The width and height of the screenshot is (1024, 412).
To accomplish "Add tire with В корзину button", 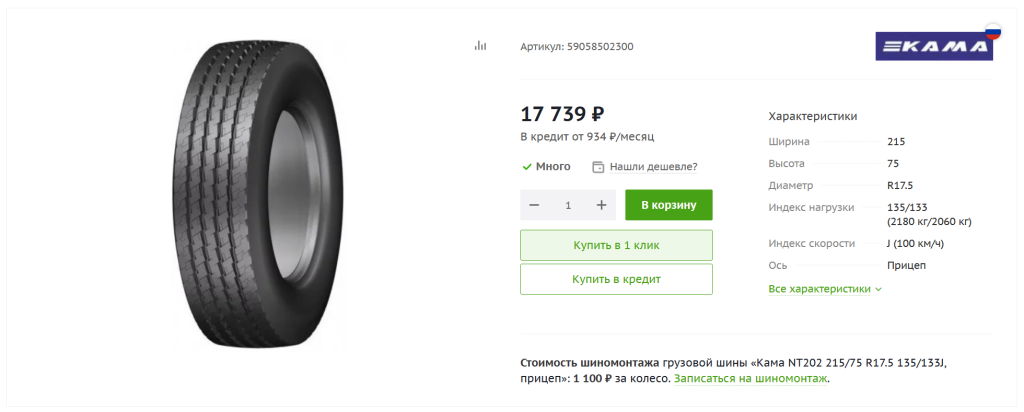I will (x=669, y=205).
